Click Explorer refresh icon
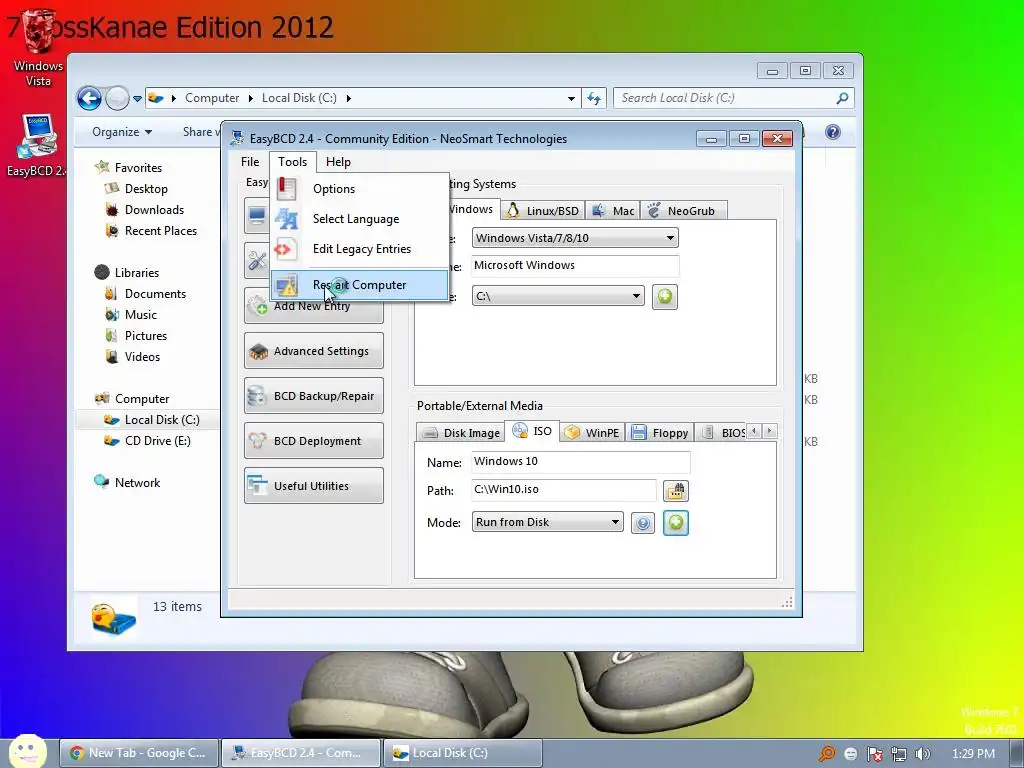This screenshot has width=1024, height=768. click(x=594, y=99)
